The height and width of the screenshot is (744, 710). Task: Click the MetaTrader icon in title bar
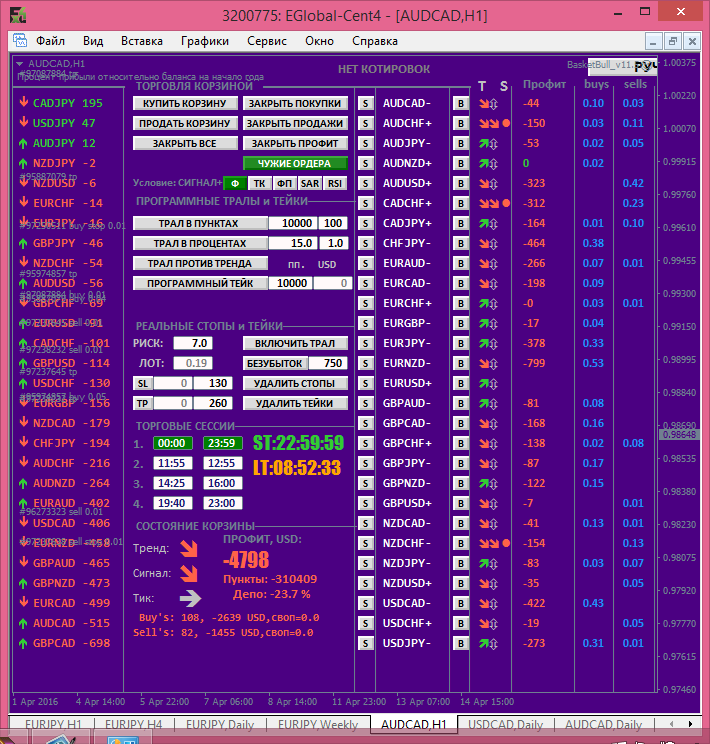point(18,14)
